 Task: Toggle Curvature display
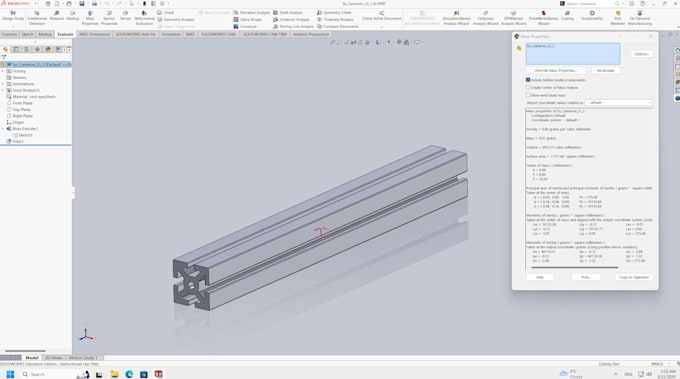coord(245,26)
